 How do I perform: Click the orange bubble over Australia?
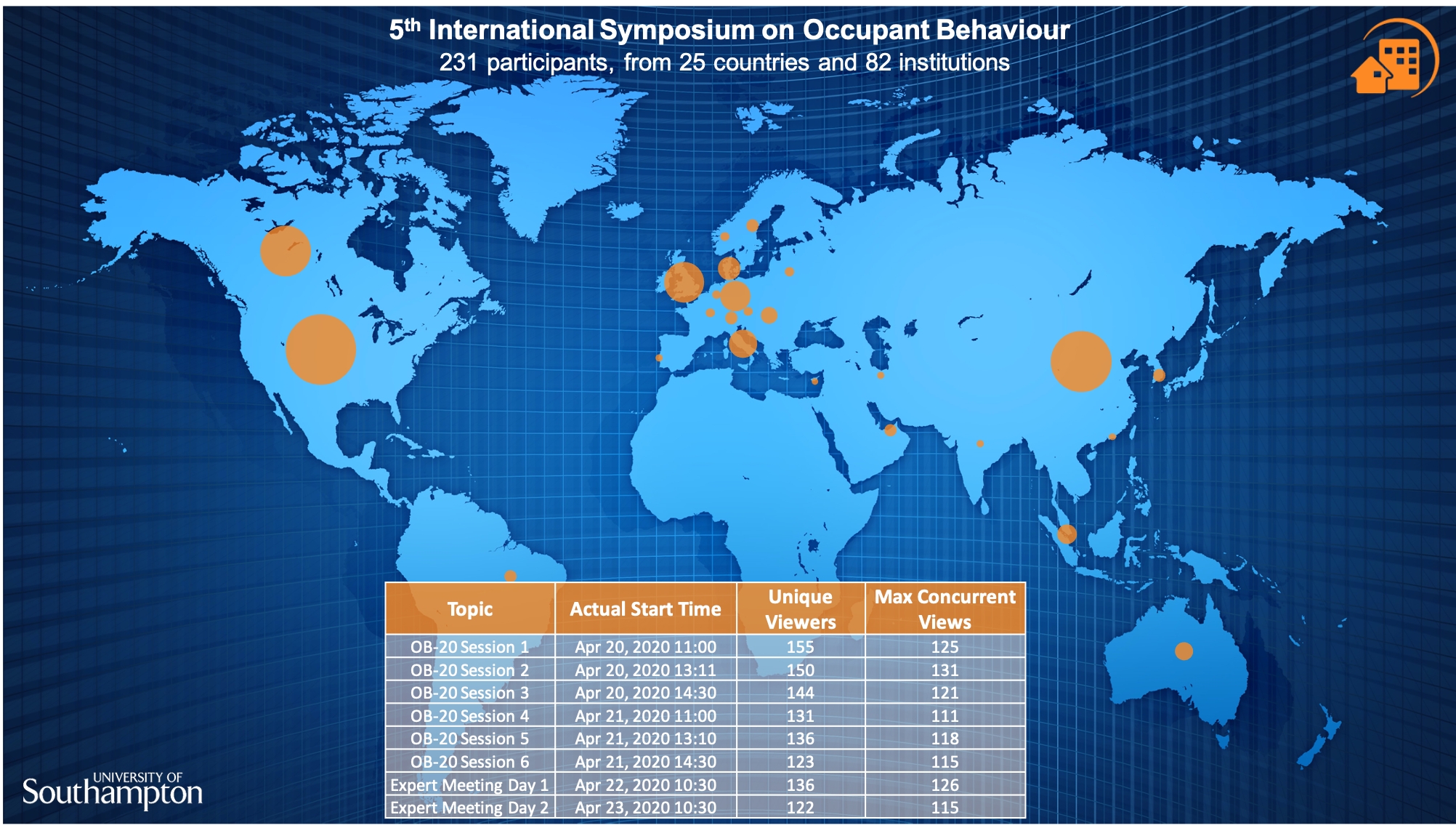point(1184,651)
